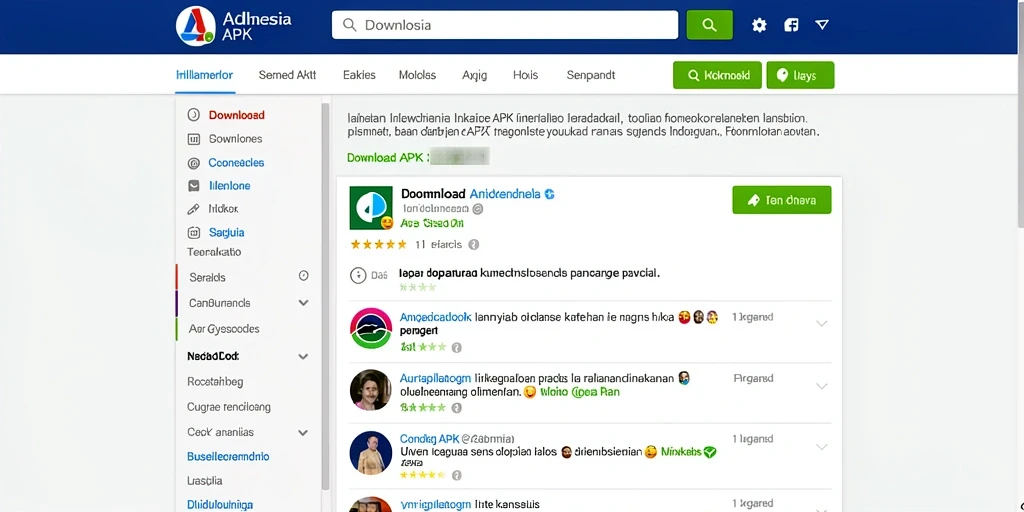Click the sidebar vertical scrollbar
This screenshot has width=1024, height=512.
click(x=325, y=297)
